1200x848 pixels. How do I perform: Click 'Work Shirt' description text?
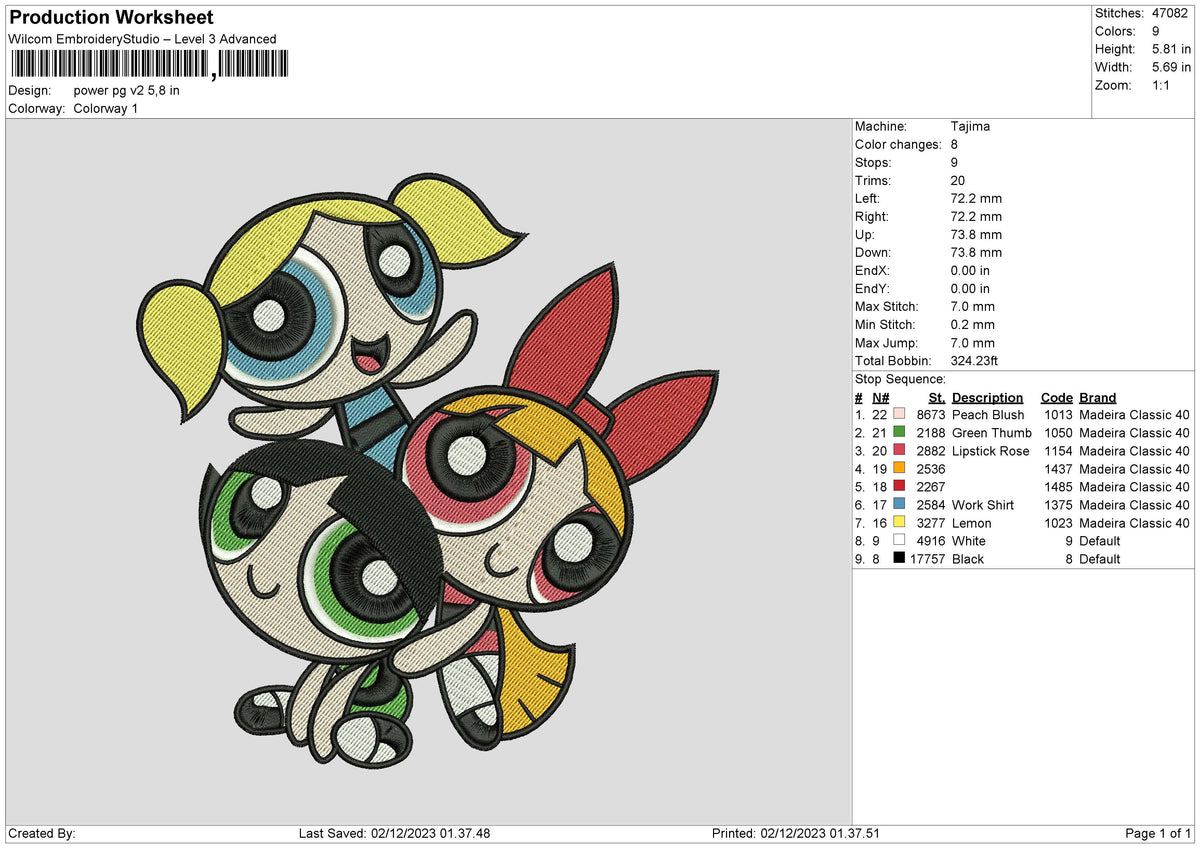point(983,505)
